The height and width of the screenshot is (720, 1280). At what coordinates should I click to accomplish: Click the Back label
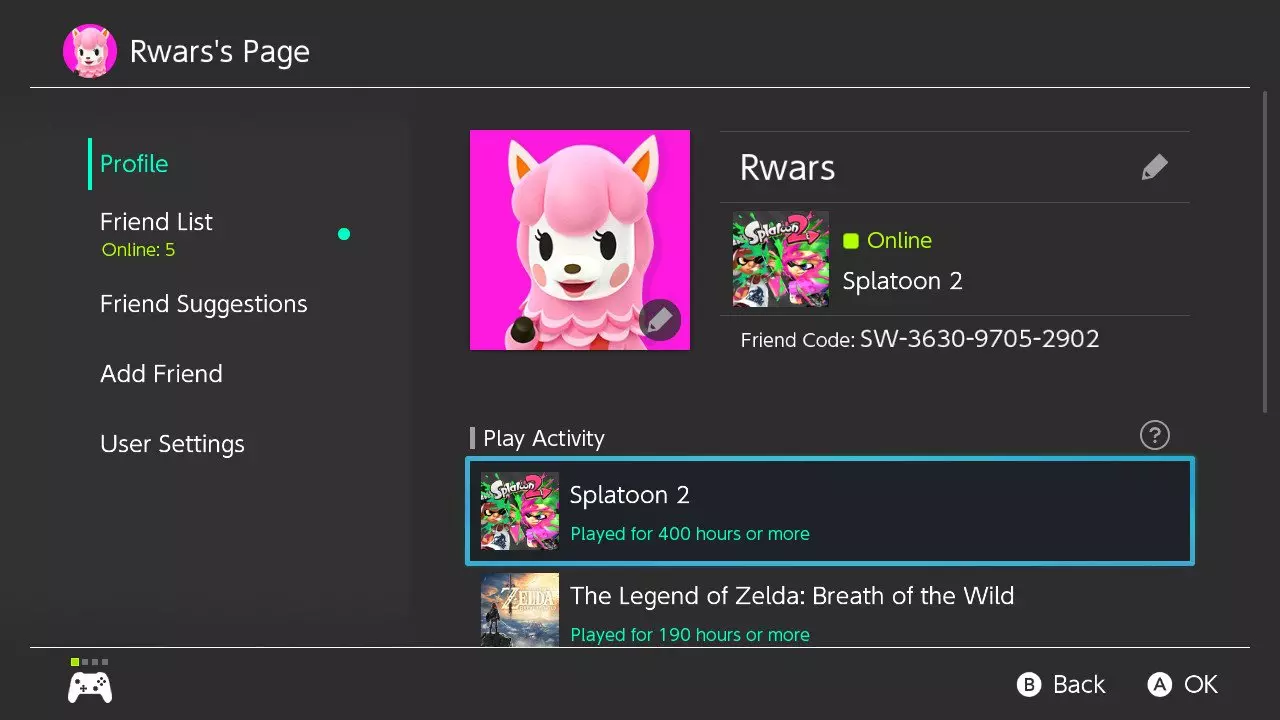coord(1078,685)
